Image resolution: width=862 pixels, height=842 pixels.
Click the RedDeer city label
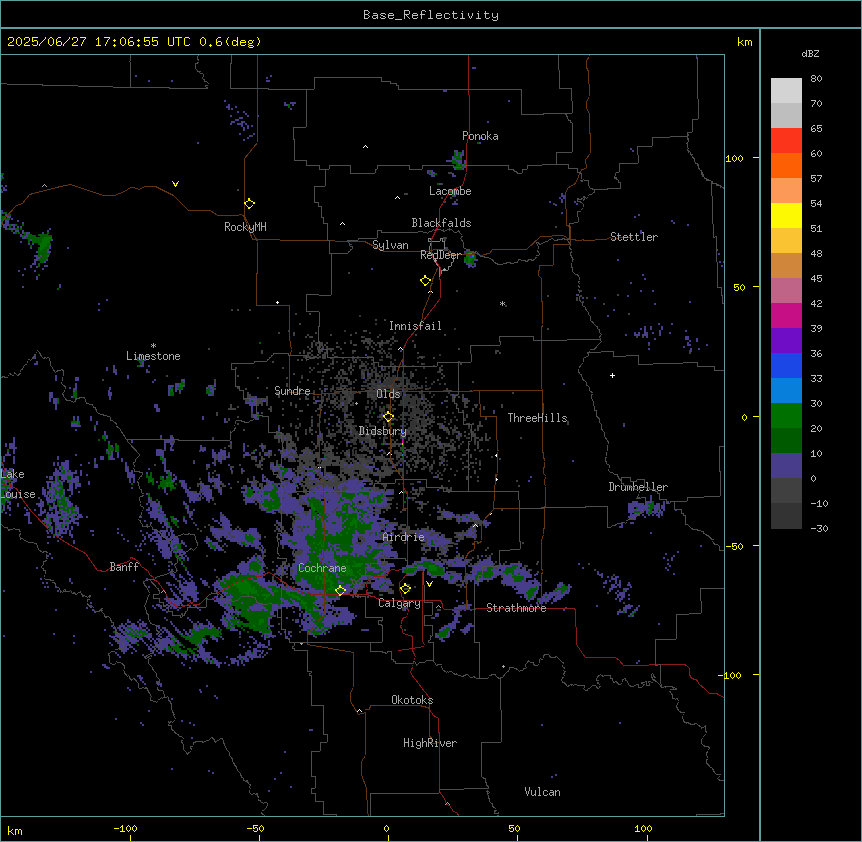[440, 255]
